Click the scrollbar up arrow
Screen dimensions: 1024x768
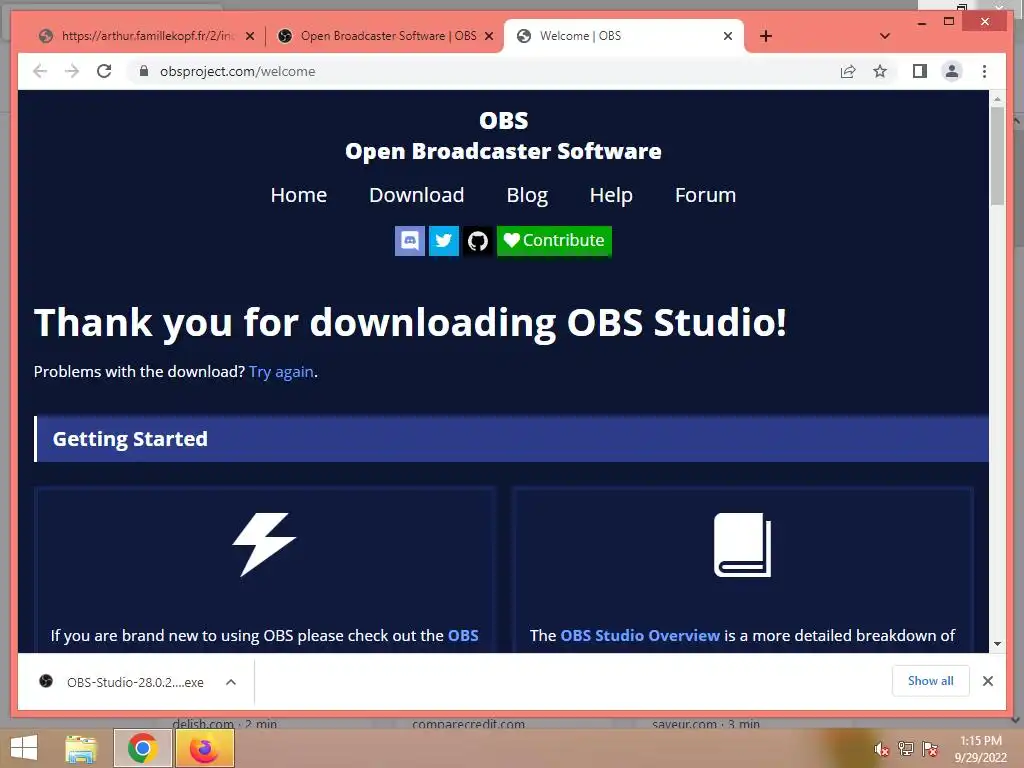(x=997, y=99)
